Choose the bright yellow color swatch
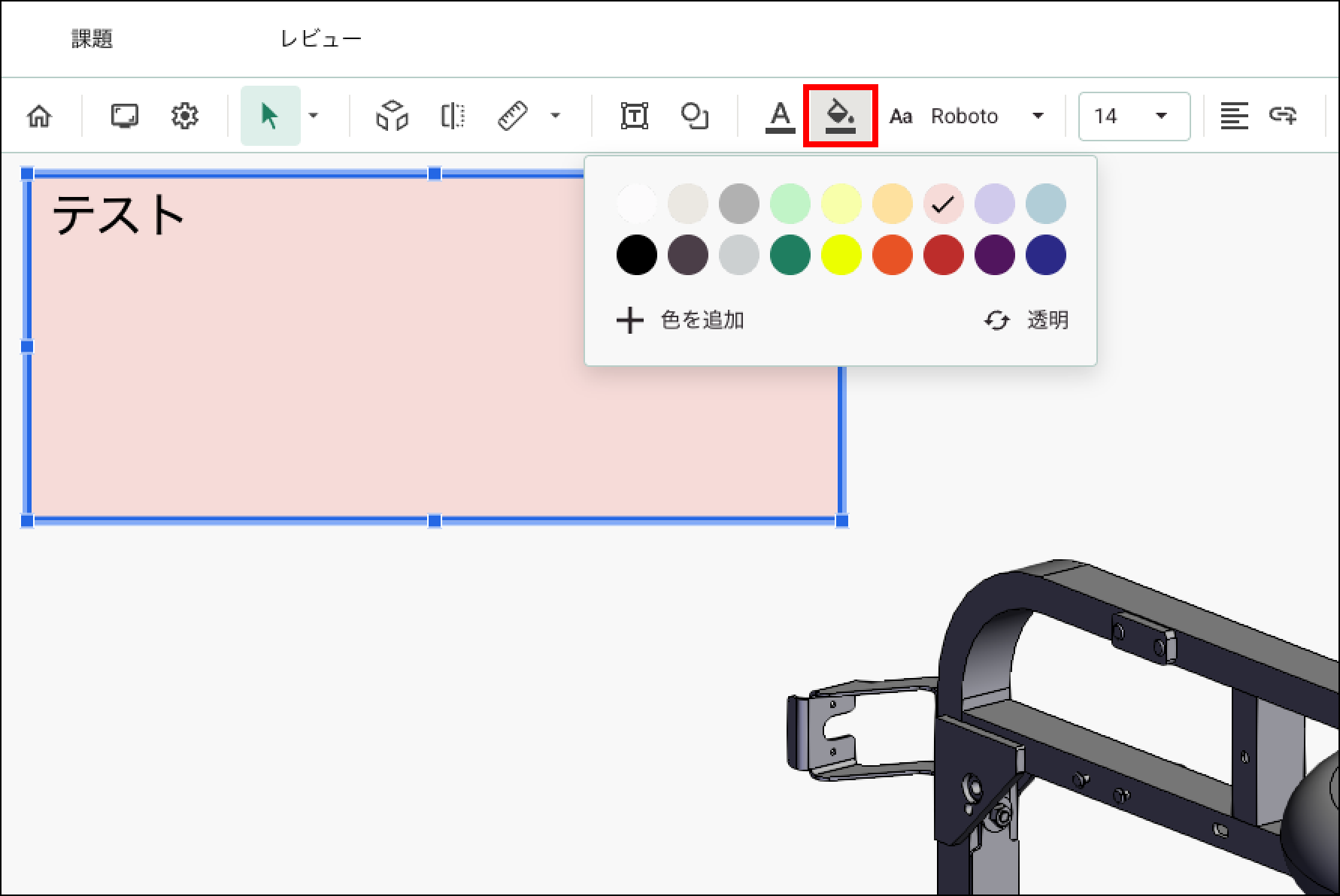 (x=841, y=255)
